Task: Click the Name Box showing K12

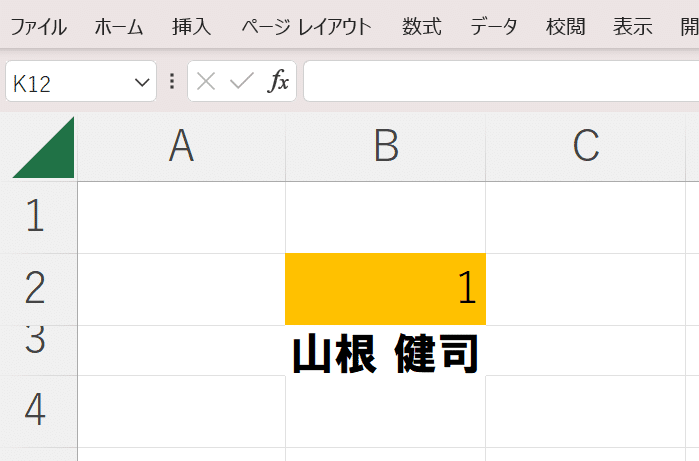Action: tap(81, 81)
